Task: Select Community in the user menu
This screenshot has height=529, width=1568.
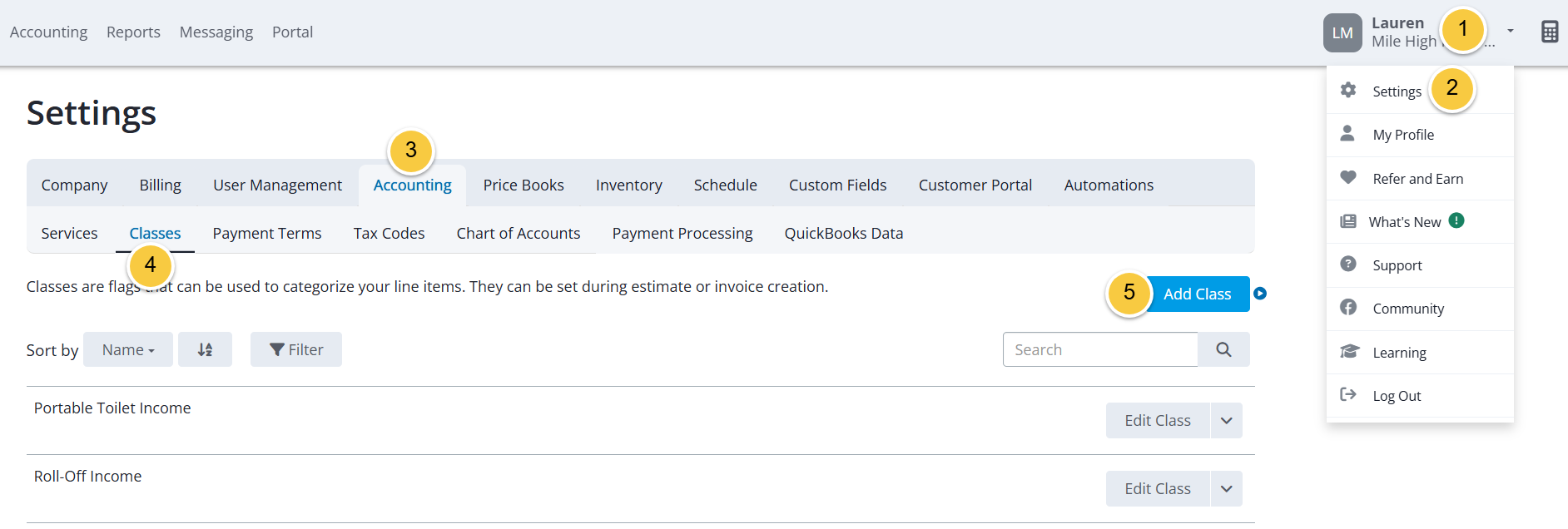Action: pos(1420,309)
